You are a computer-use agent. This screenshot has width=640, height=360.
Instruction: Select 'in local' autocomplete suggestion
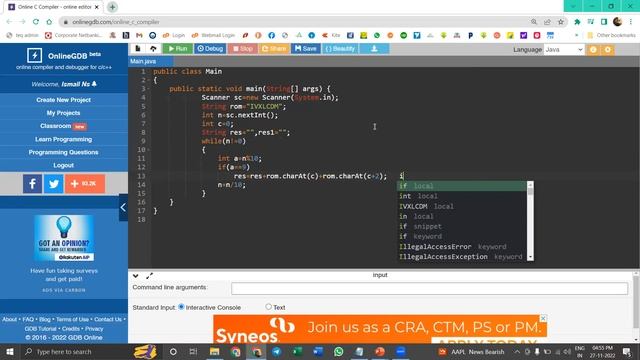click(462, 216)
